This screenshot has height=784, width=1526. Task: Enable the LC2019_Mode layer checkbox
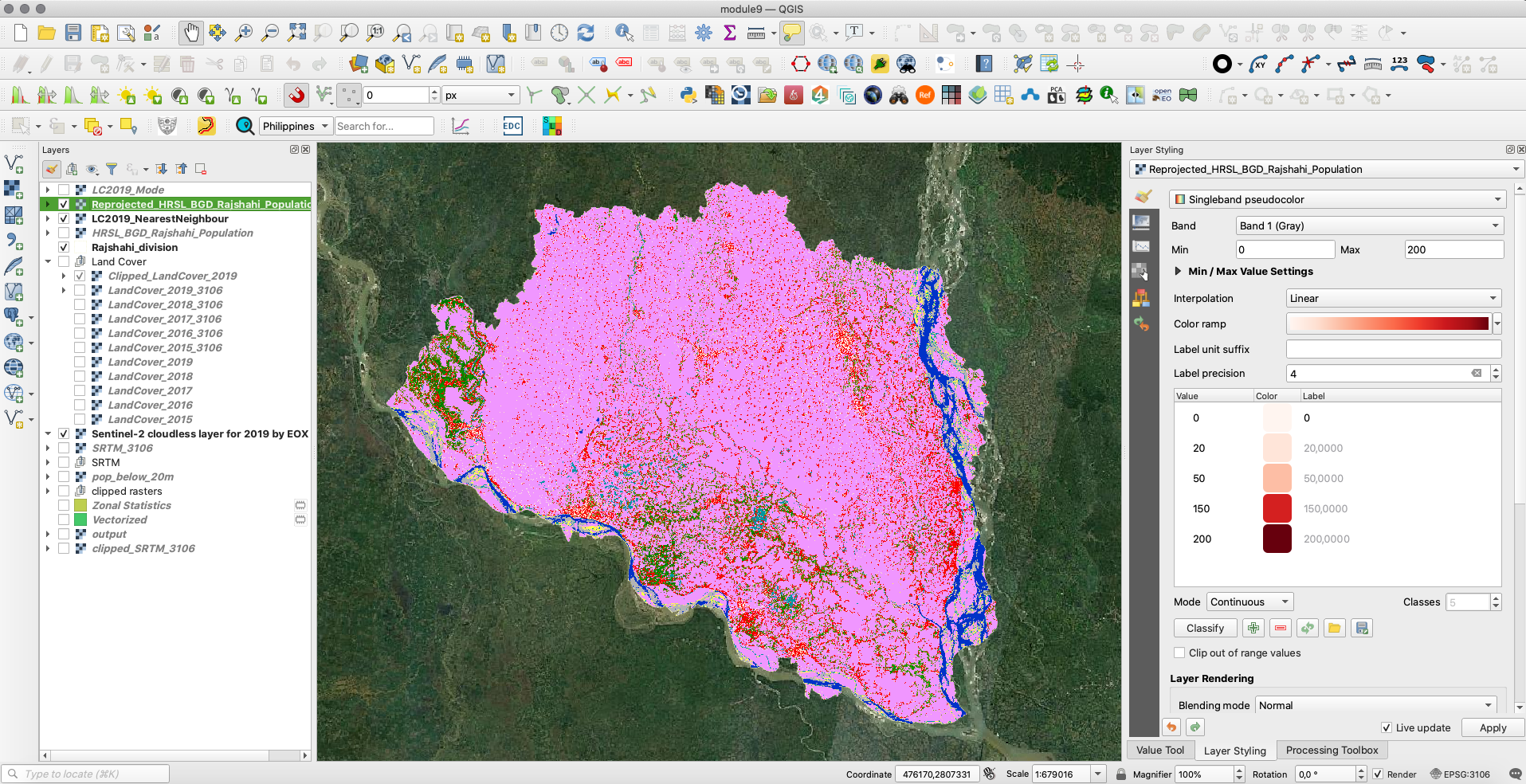(64, 190)
